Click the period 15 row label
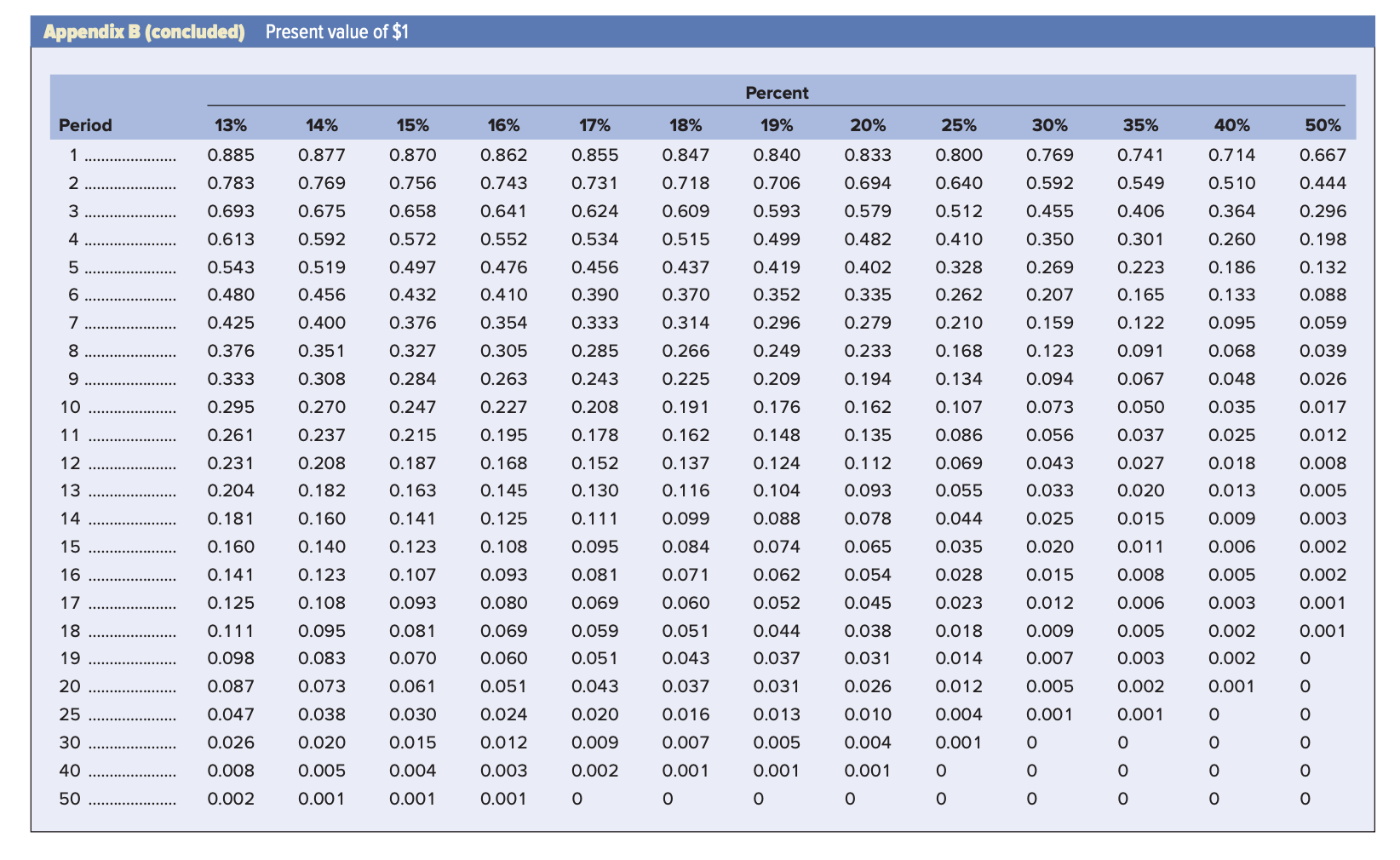 click(x=70, y=547)
